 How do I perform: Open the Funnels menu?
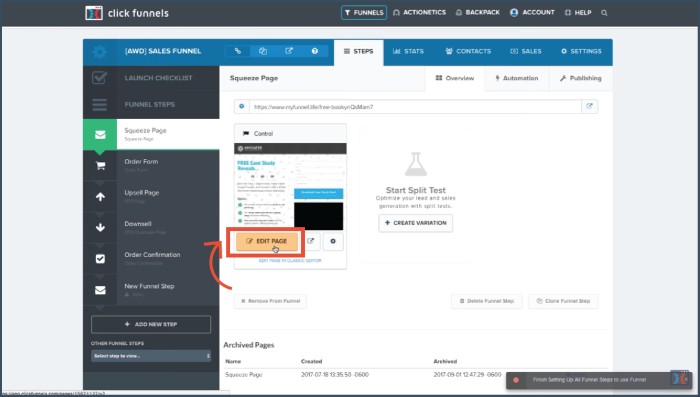click(364, 13)
